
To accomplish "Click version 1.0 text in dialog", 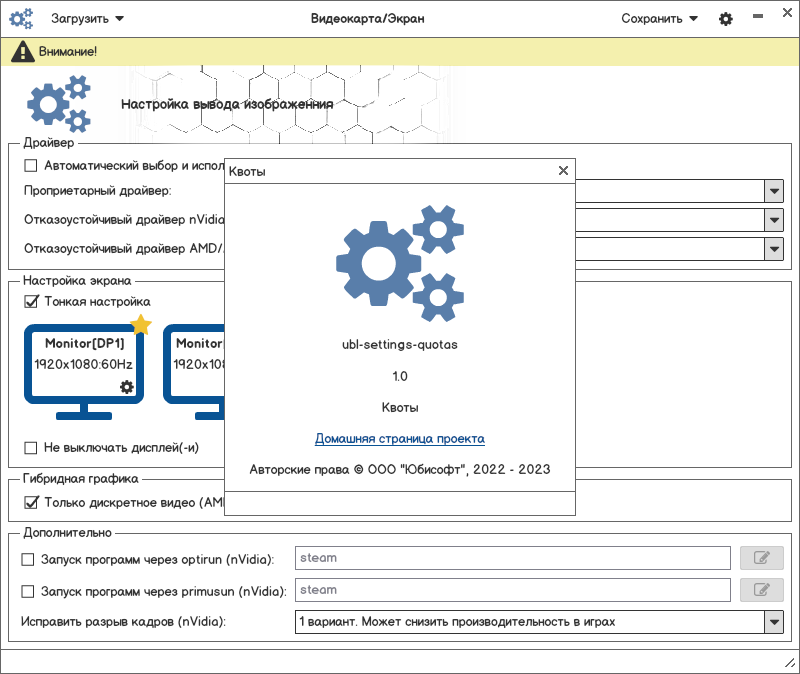I will [x=399, y=377].
